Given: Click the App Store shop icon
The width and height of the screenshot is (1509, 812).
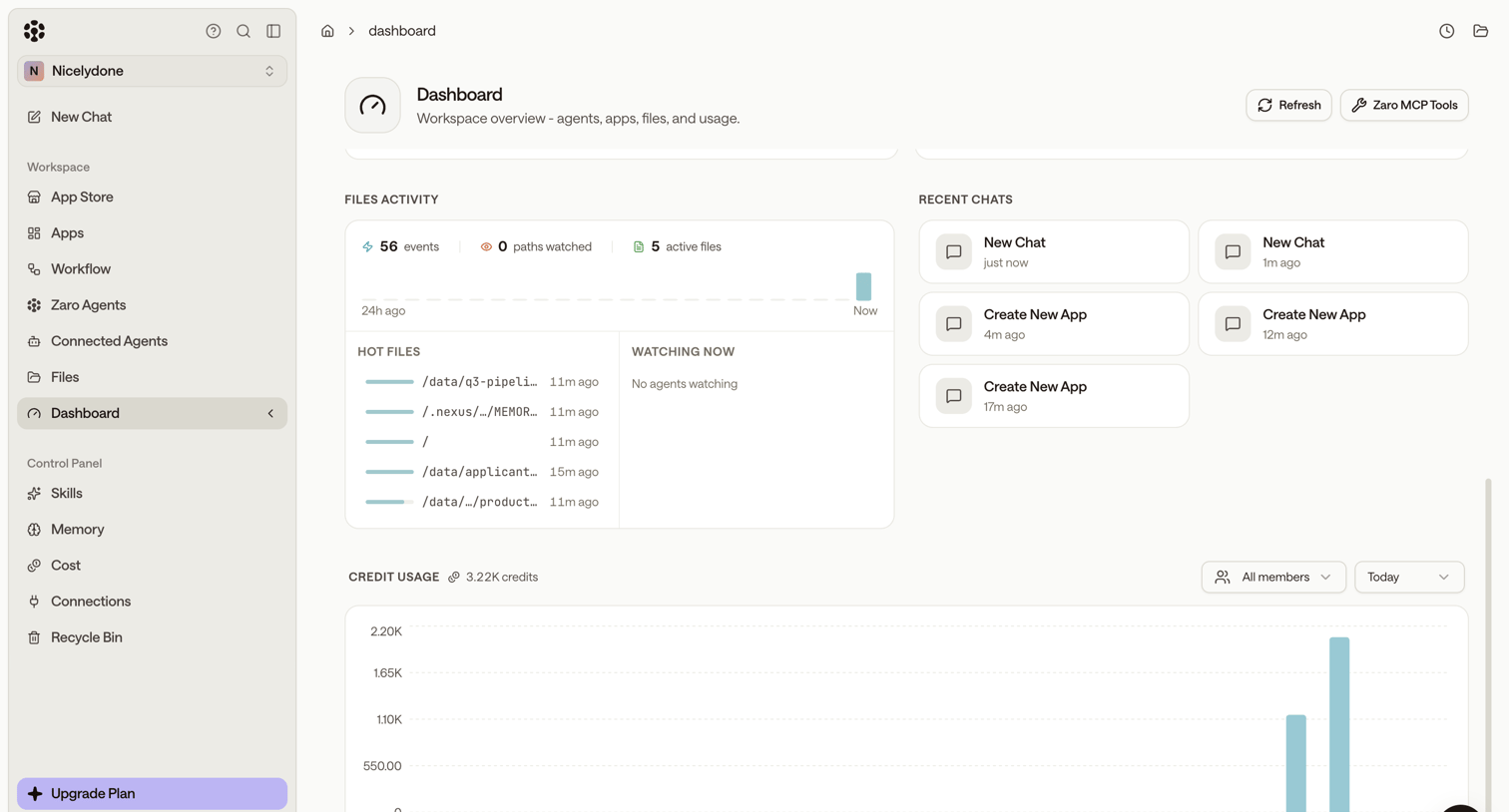Looking at the screenshot, I should [34, 198].
